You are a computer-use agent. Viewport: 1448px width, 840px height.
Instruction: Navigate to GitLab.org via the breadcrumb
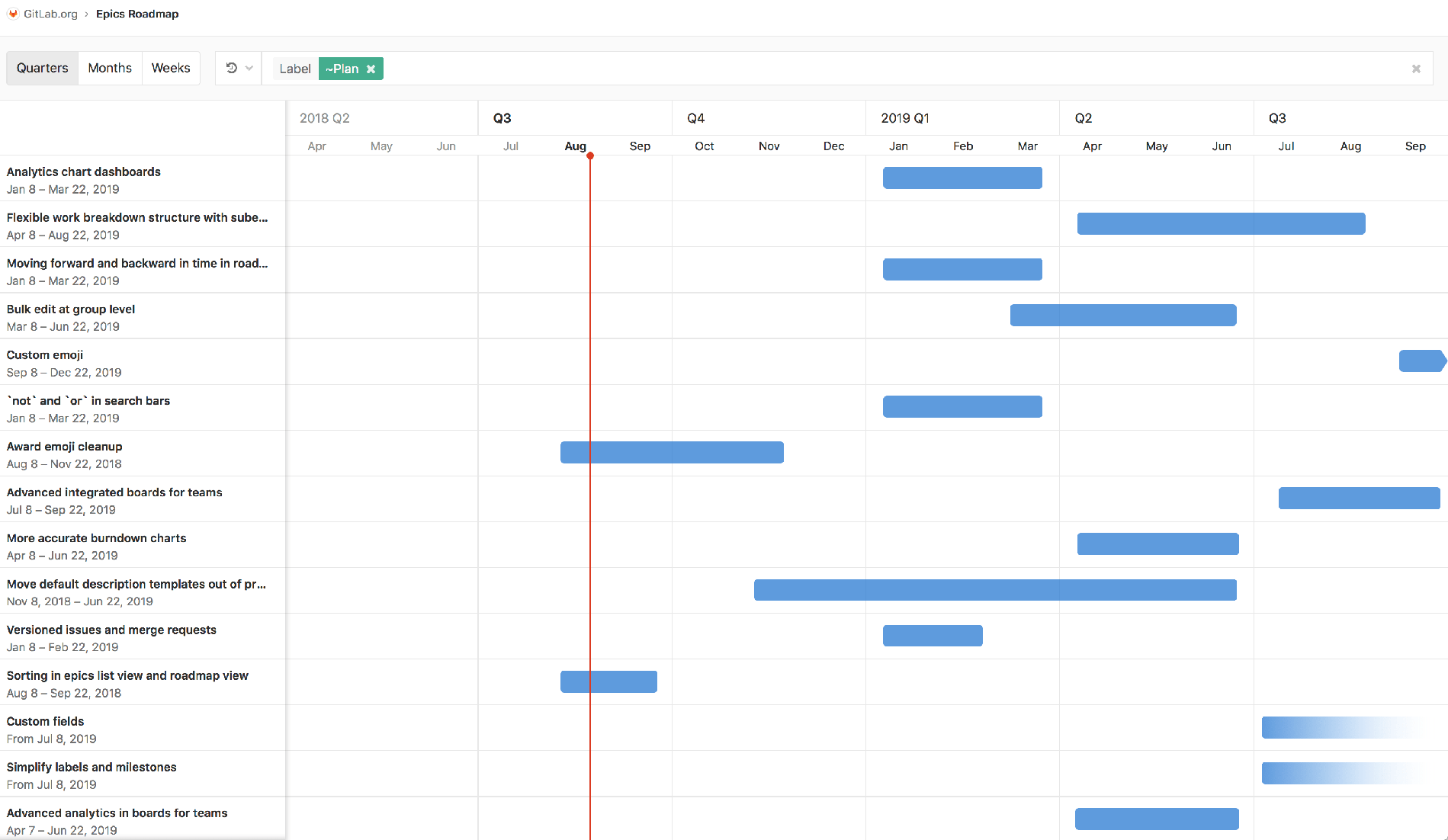point(49,13)
